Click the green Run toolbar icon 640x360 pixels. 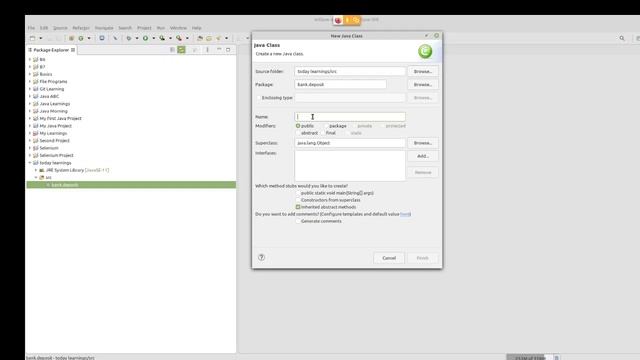pos(145,38)
